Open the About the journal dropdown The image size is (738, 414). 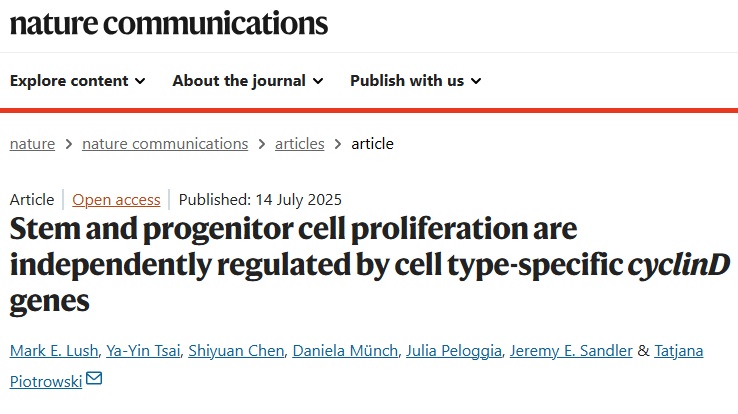248,81
